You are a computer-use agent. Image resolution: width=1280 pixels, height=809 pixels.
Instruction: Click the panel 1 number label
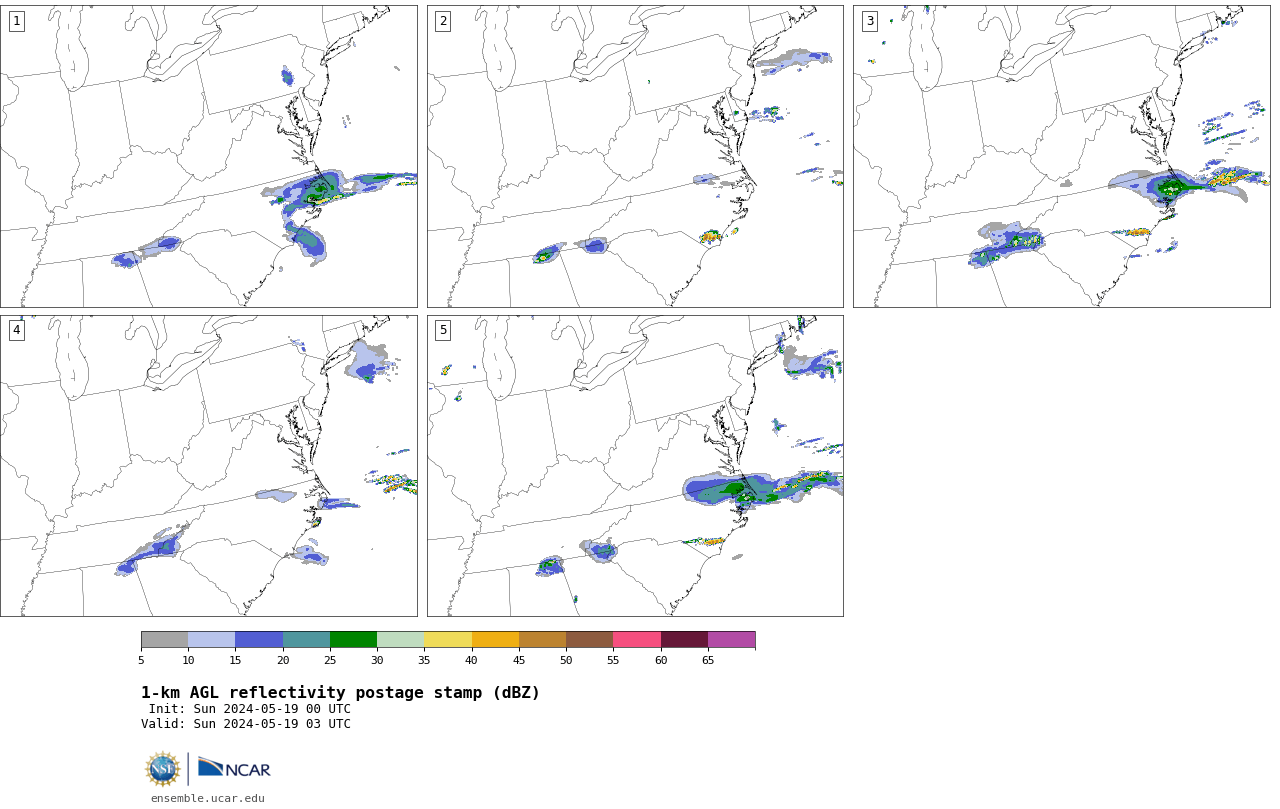16,21
